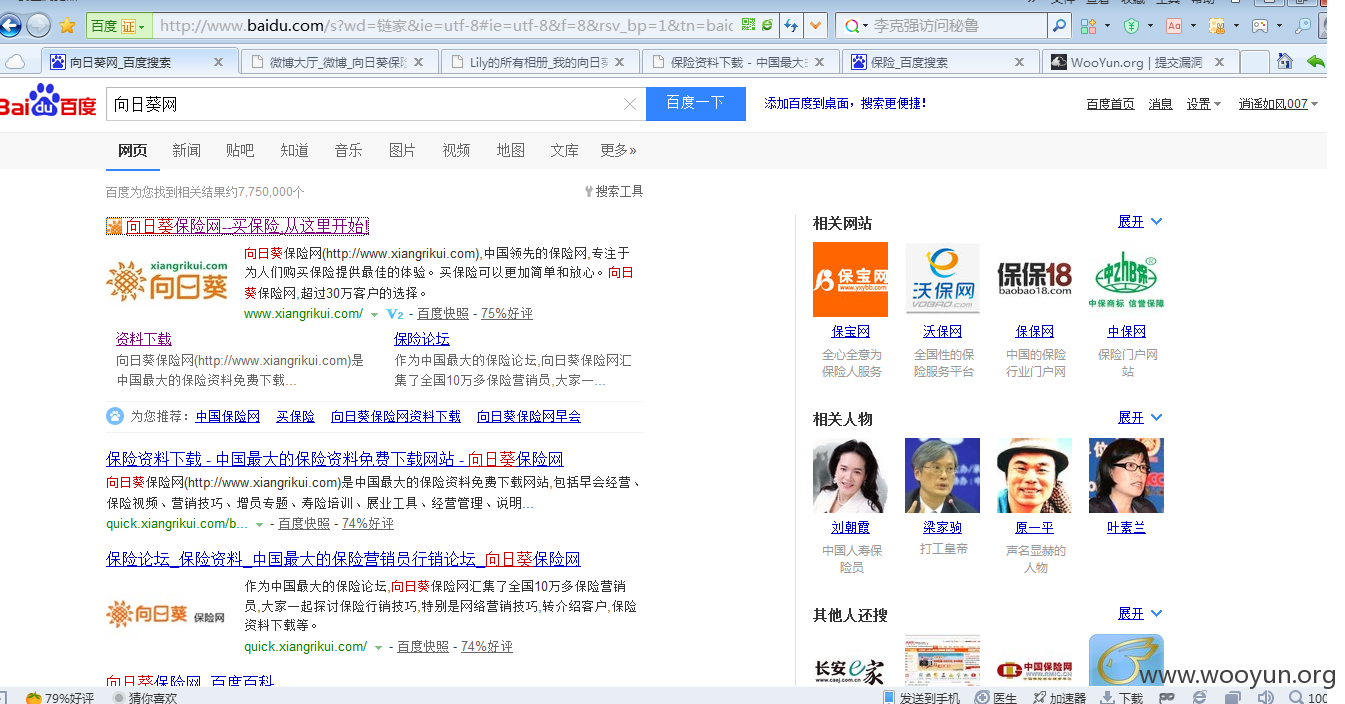Click the V2 verification badge icon
Image resolution: width=1345 pixels, height=704 pixels.
coord(395,314)
